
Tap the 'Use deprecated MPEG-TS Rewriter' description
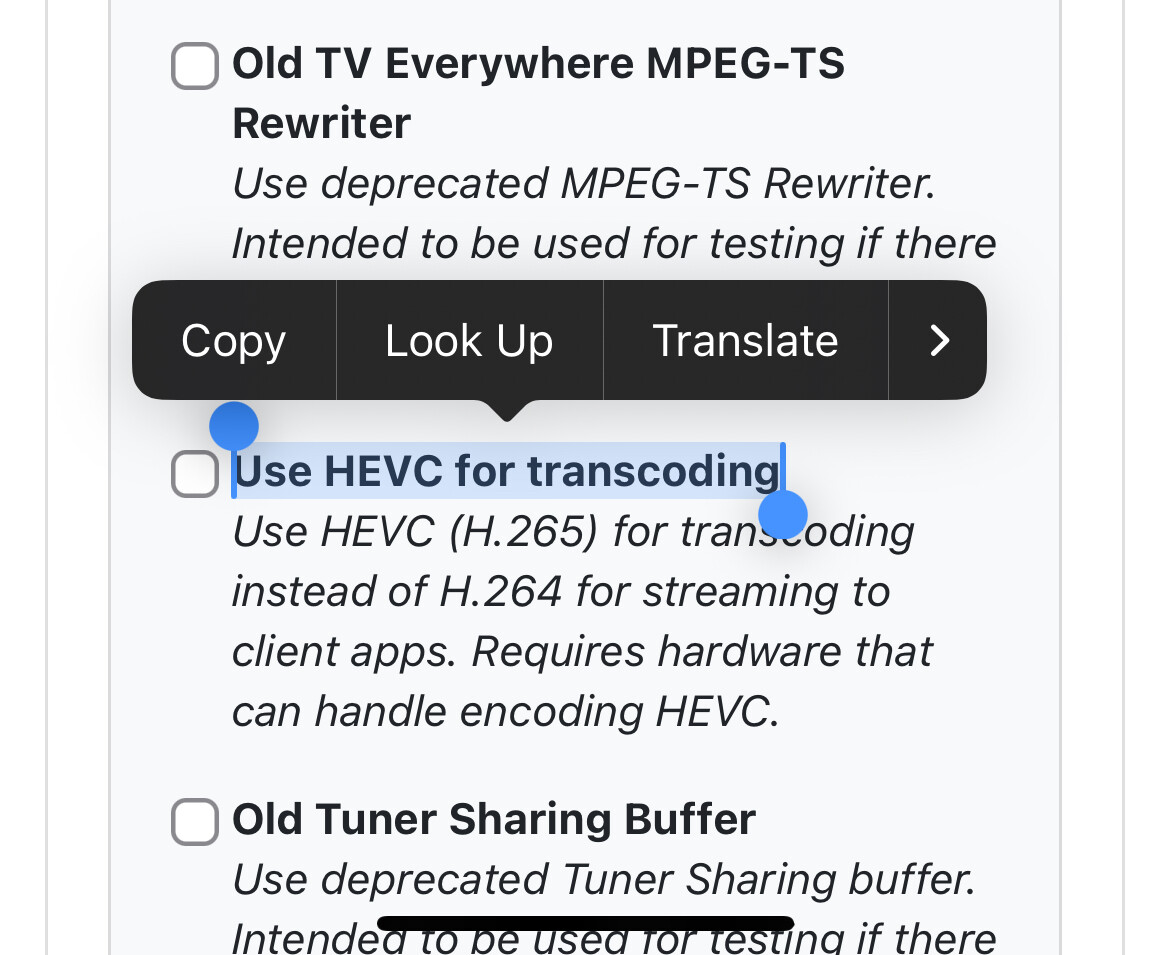click(x=584, y=184)
